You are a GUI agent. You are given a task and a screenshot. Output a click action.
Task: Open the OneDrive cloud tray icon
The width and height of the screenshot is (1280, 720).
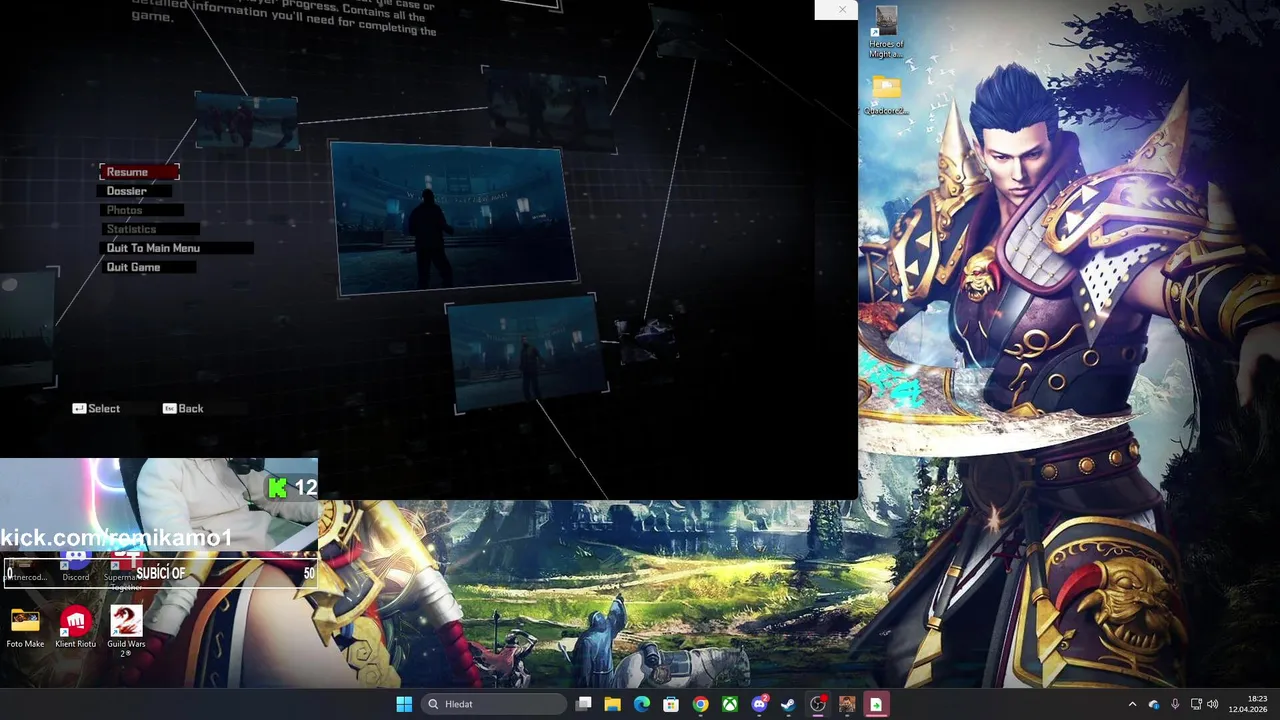coord(1154,704)
